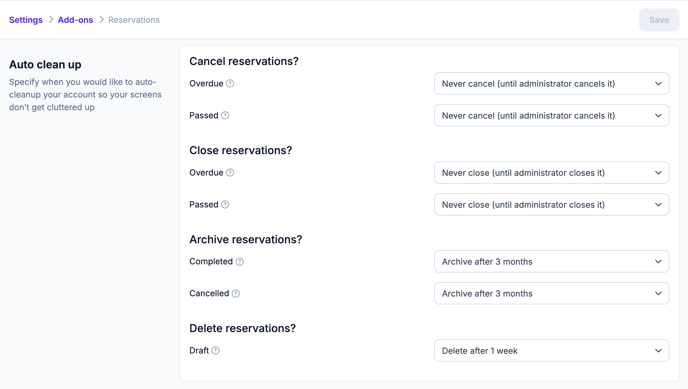This screenshot has height=389, width=688.
Task: Click the Save button
Action: (x=659, y=20)
